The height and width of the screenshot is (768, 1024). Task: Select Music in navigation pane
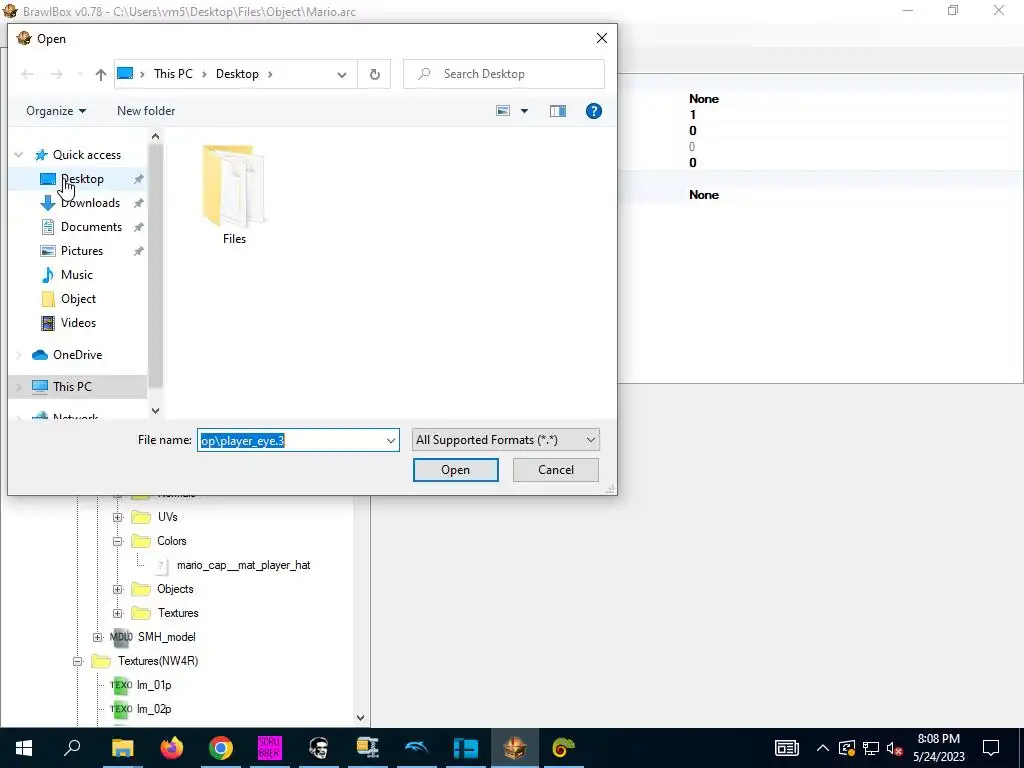[x=76, y=275]
